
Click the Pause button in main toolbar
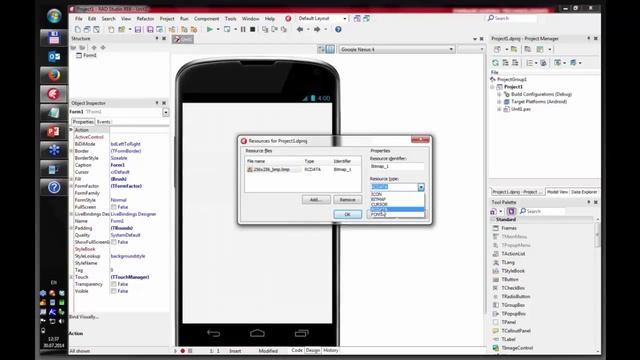(x=243, y=29)
